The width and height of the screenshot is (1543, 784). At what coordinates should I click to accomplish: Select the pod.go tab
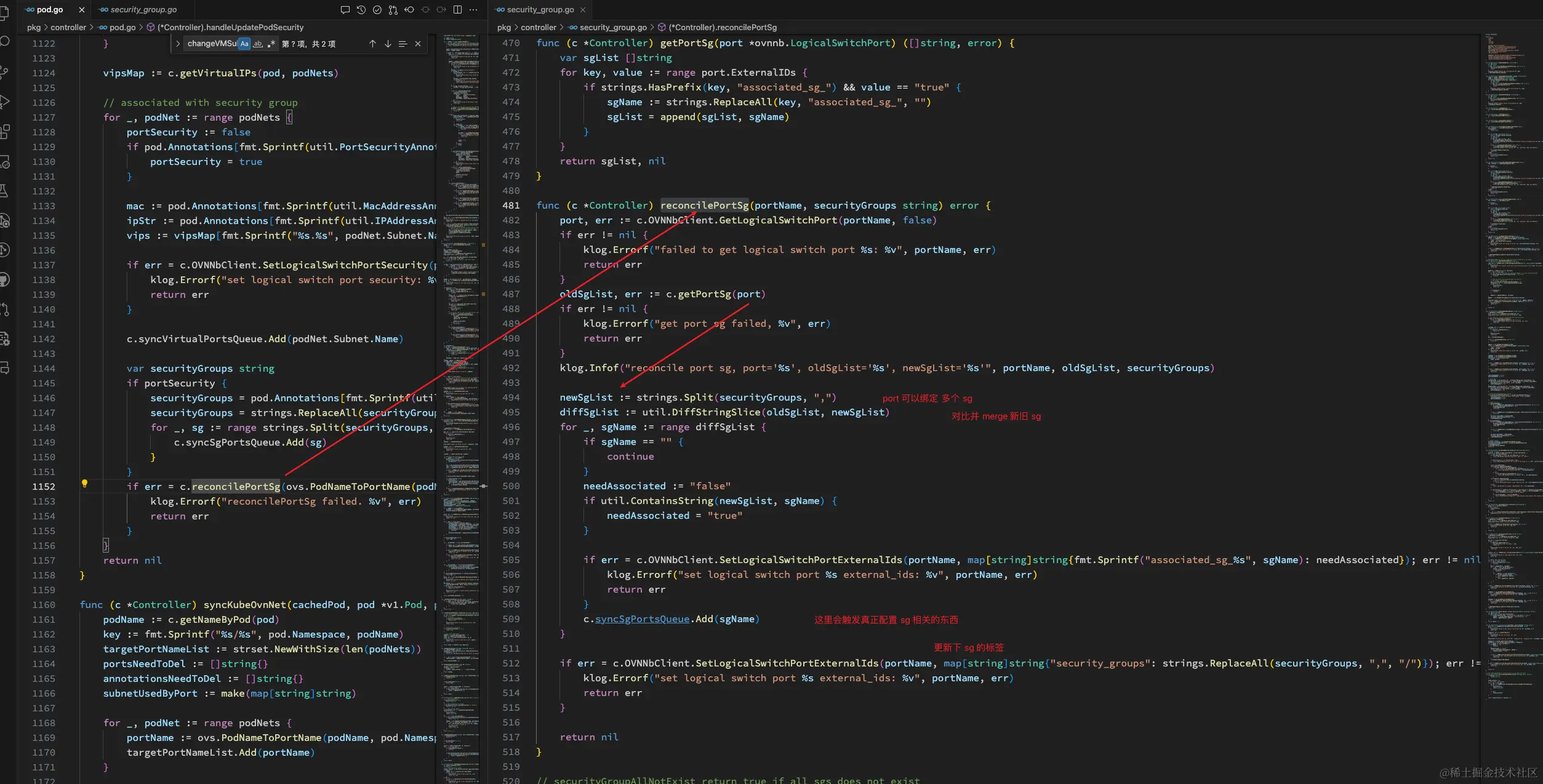pyautogui.click(x=49, y=9)
